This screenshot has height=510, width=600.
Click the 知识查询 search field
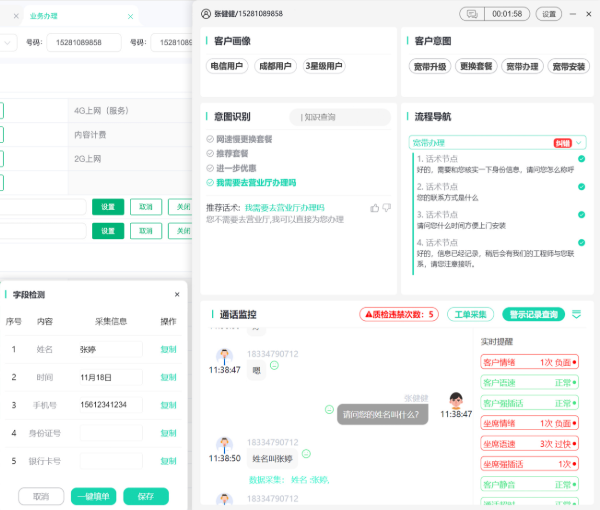click(x=340, y=117)
